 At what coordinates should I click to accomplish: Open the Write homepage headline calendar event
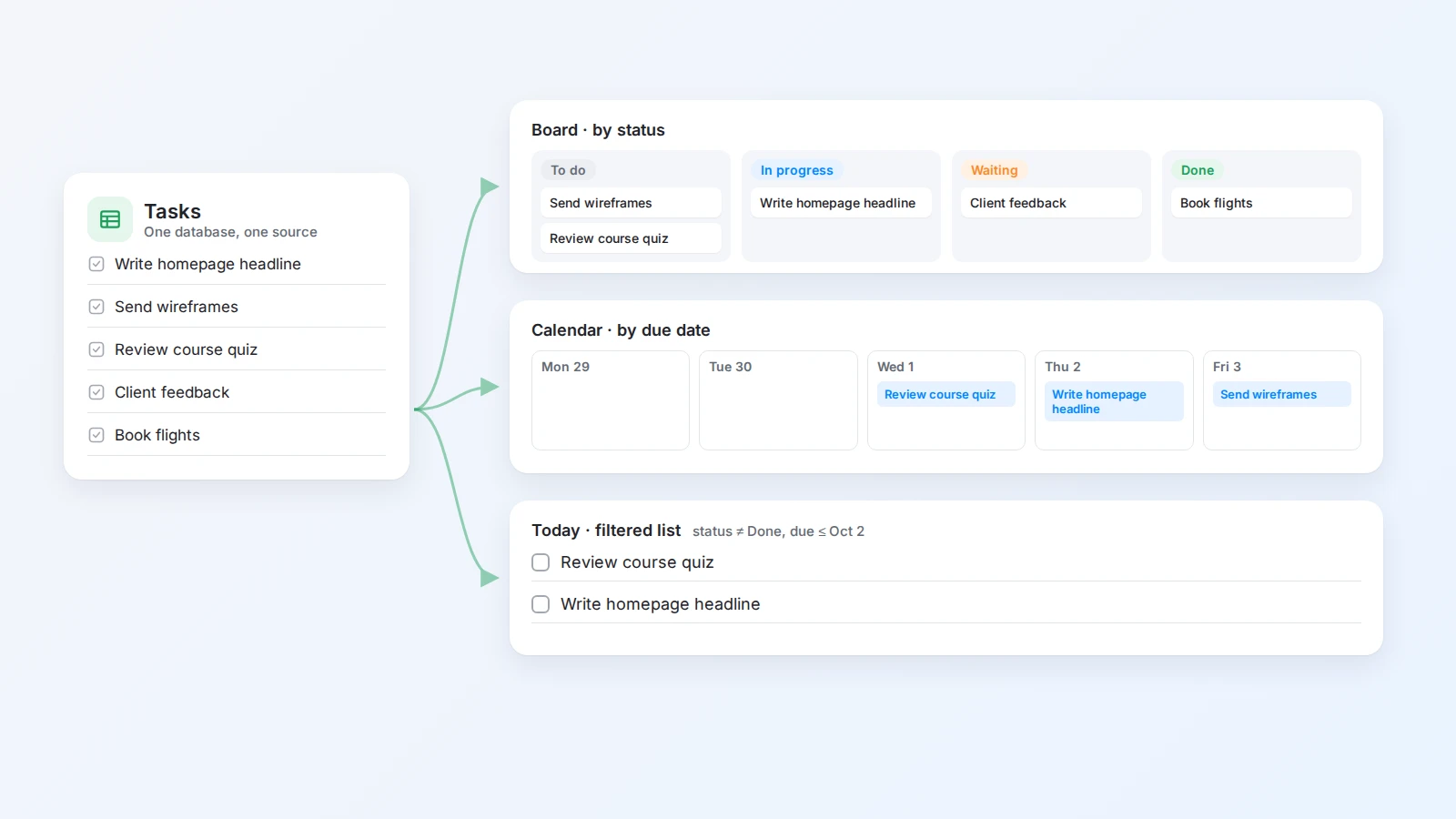pos(1114,401)
